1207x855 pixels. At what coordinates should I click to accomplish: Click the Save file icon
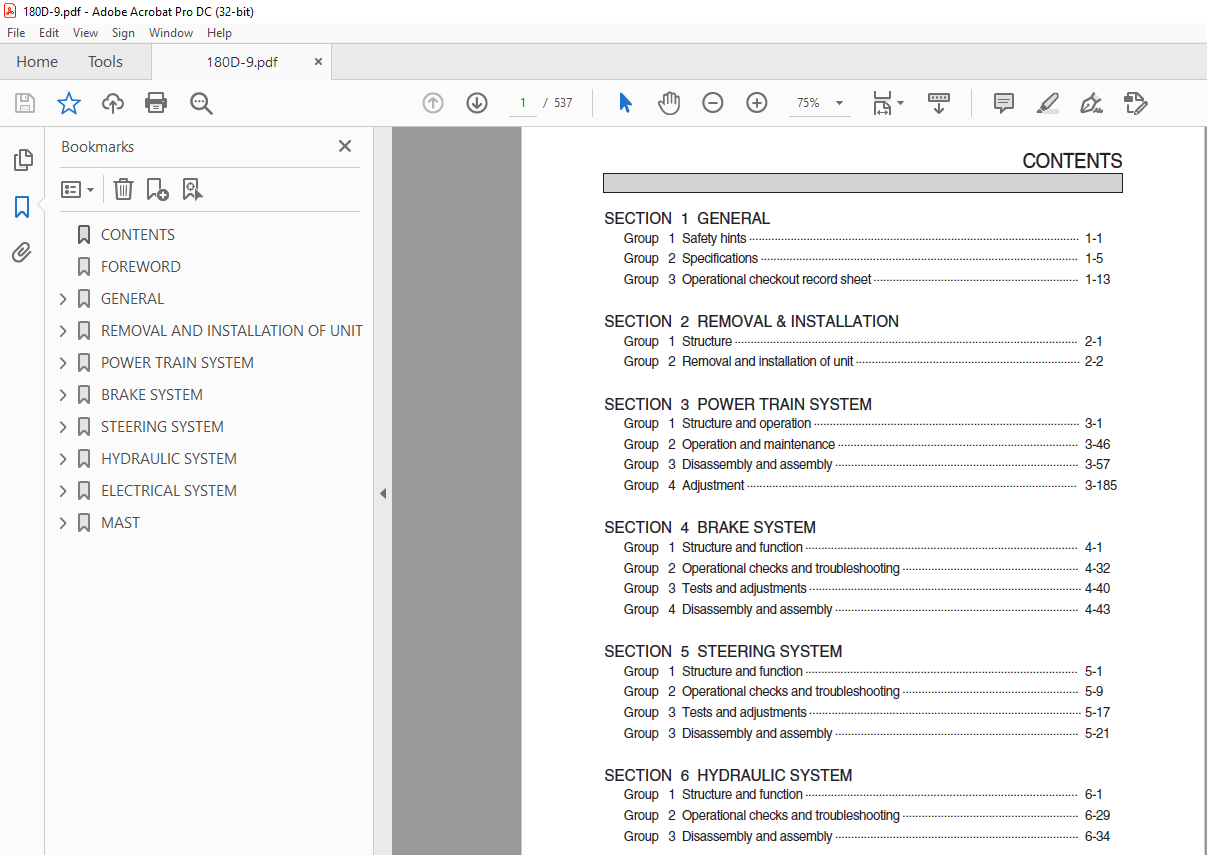point(25,103)
